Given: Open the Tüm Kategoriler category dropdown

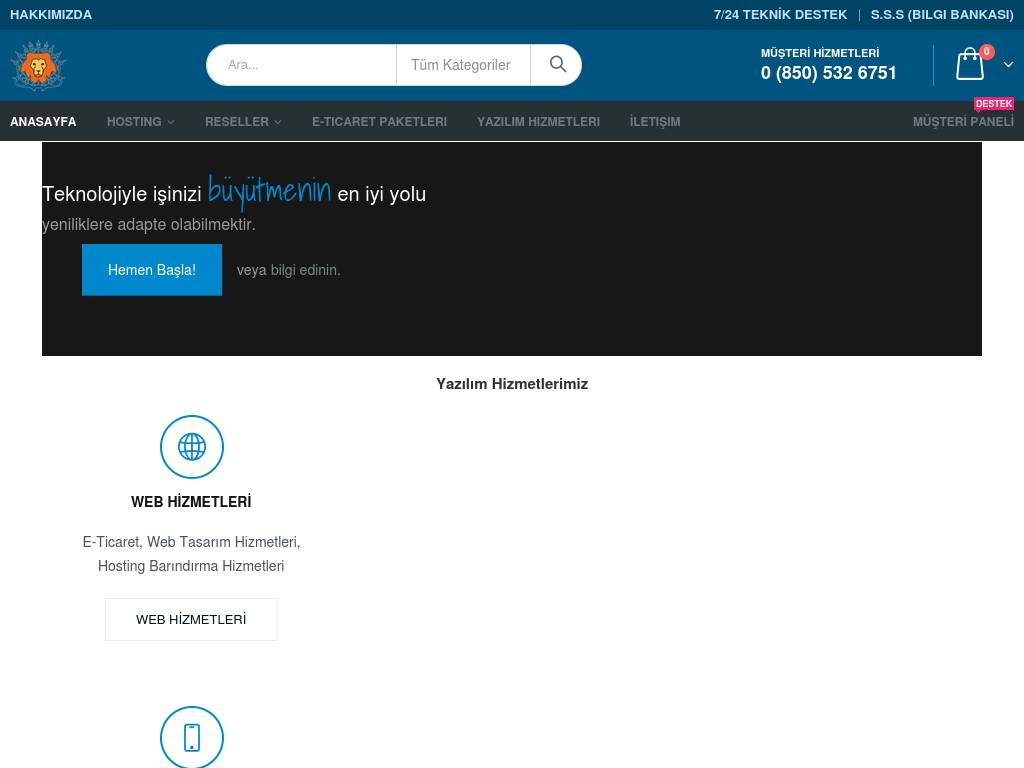Looking at the screenshot, I should (x=461, y=65).
